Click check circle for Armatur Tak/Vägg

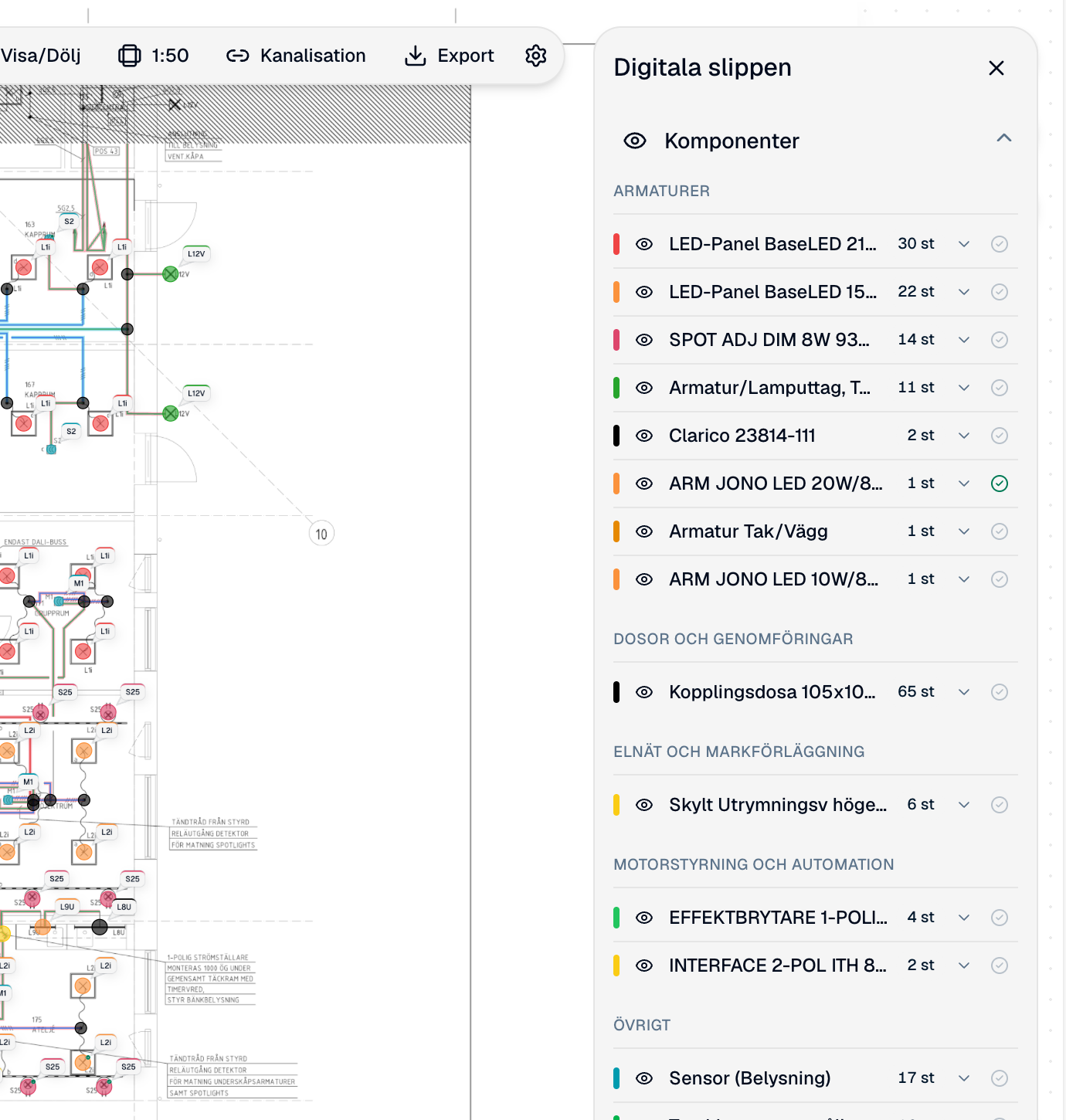point(1000,531)
